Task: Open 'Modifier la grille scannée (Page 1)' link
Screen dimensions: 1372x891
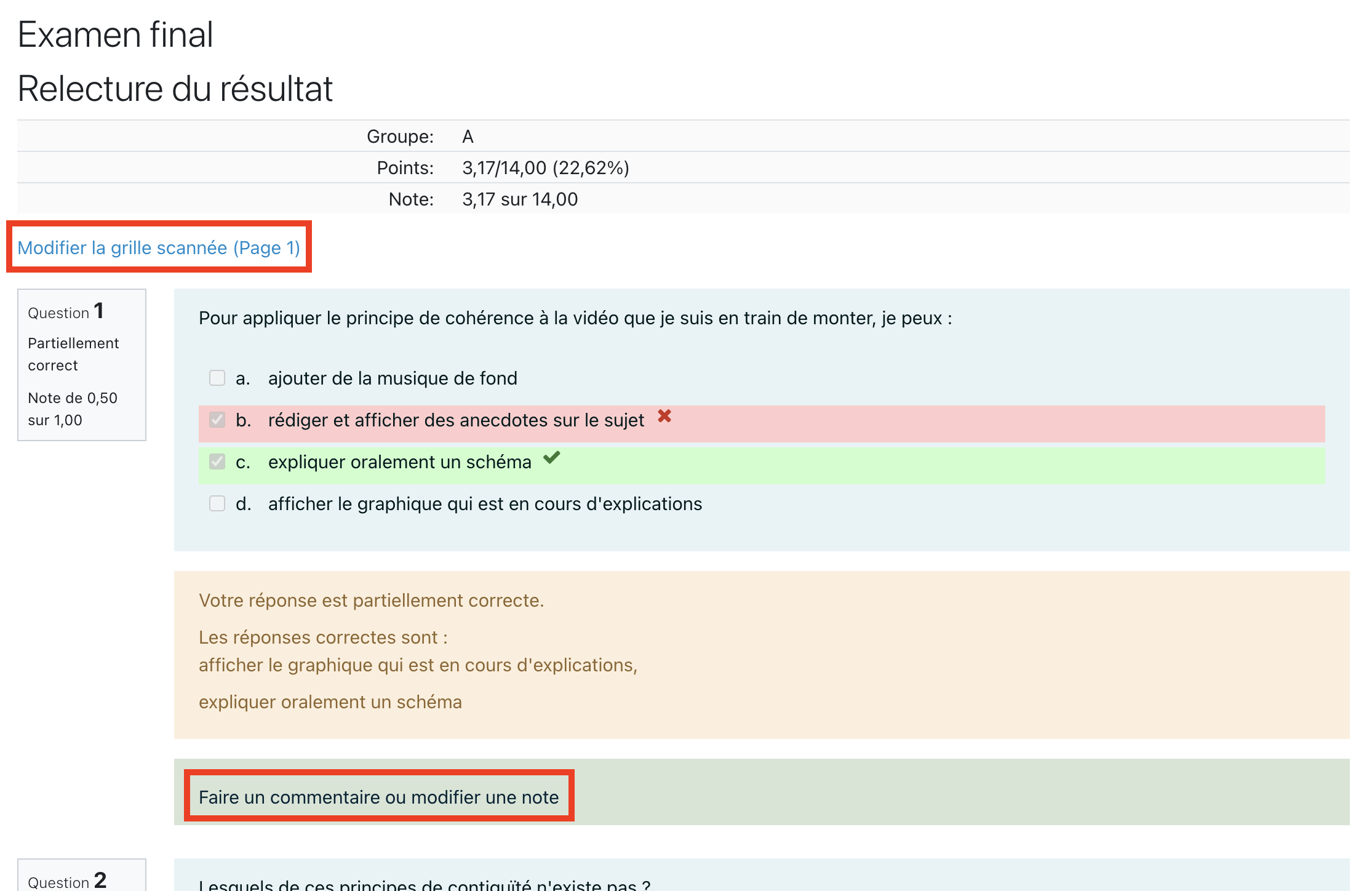Action: (159, 248)
